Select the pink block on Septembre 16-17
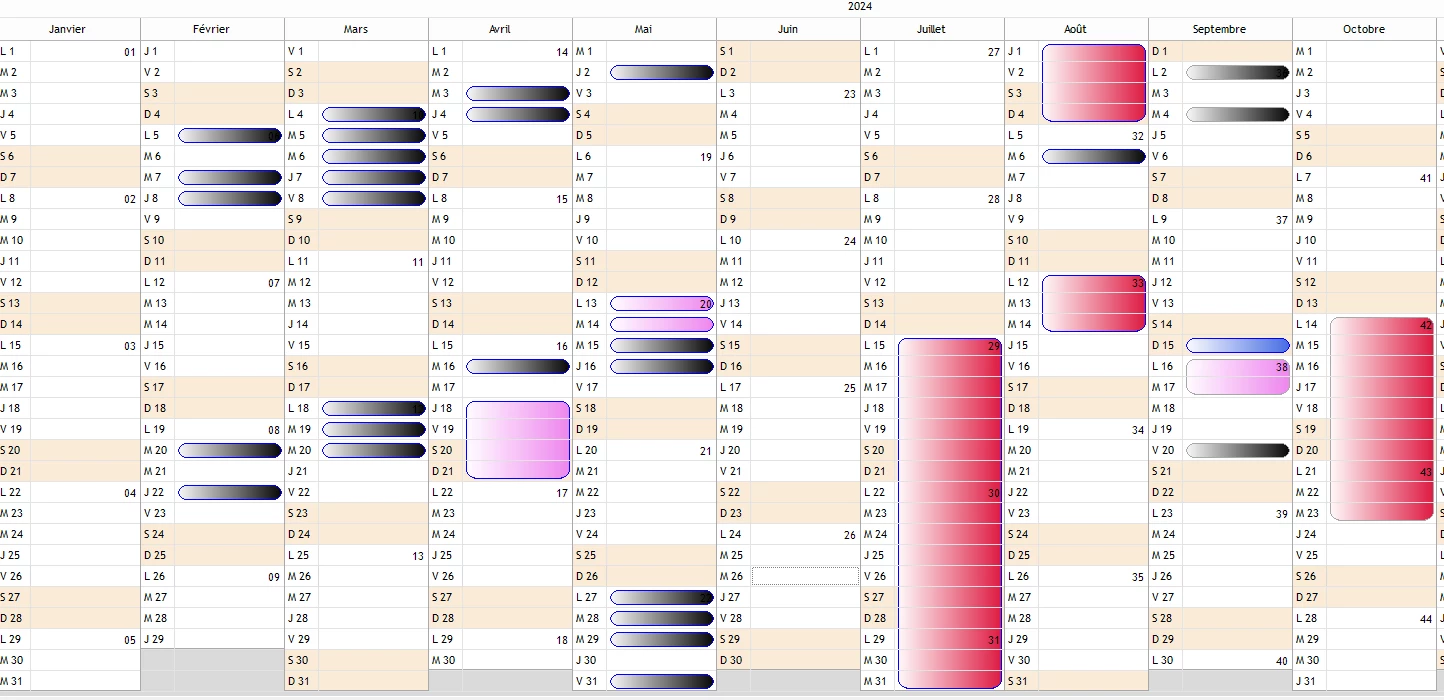1444x700 pixels. (x=1238, y=377)
